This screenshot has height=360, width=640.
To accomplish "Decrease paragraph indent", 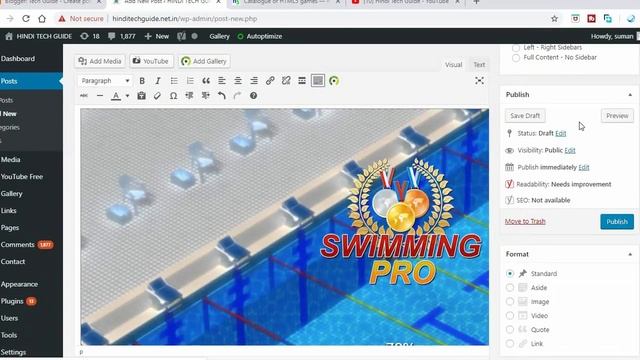I will [189, 96].
